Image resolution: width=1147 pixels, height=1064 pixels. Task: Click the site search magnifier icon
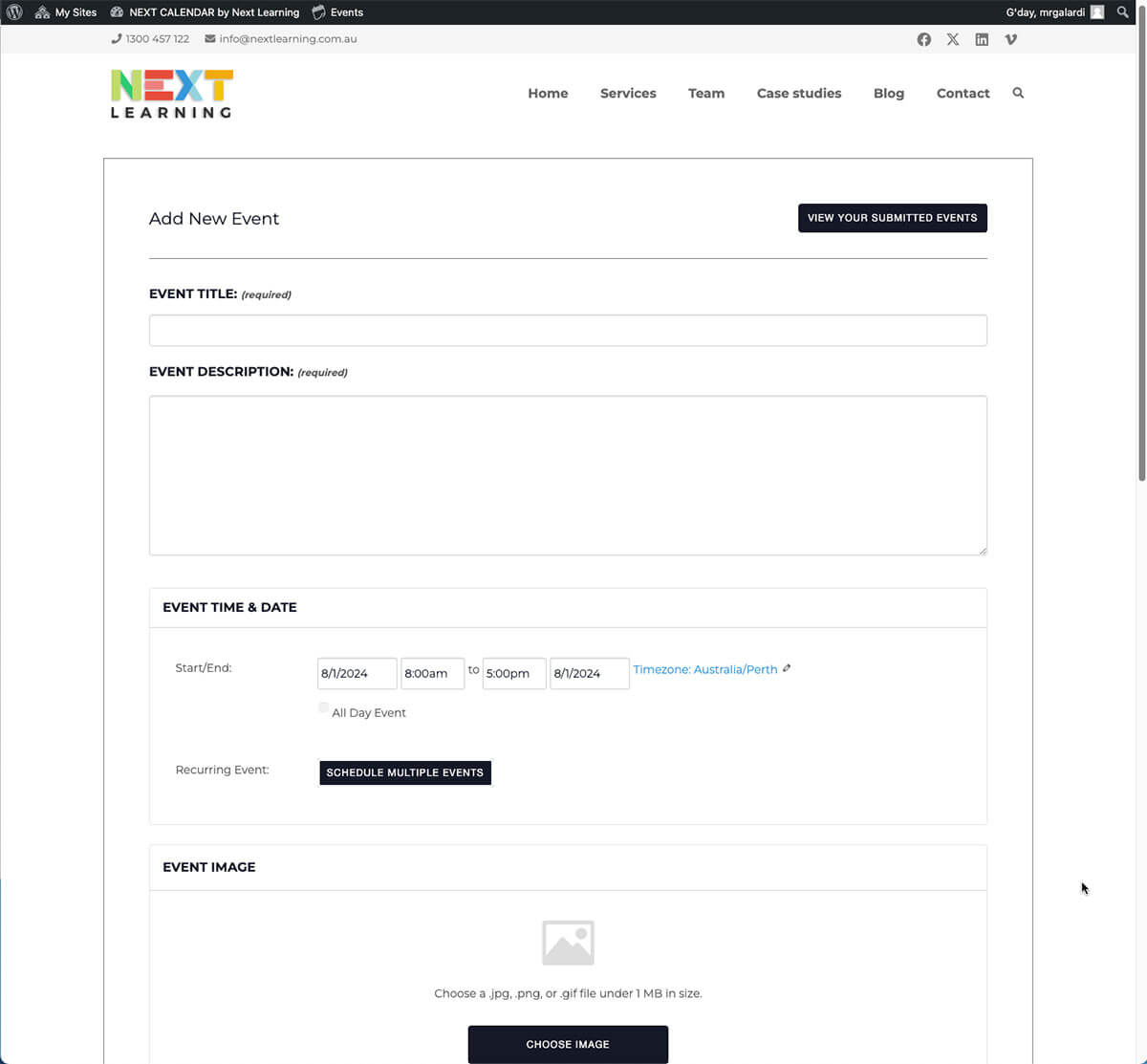(1018, 93)
